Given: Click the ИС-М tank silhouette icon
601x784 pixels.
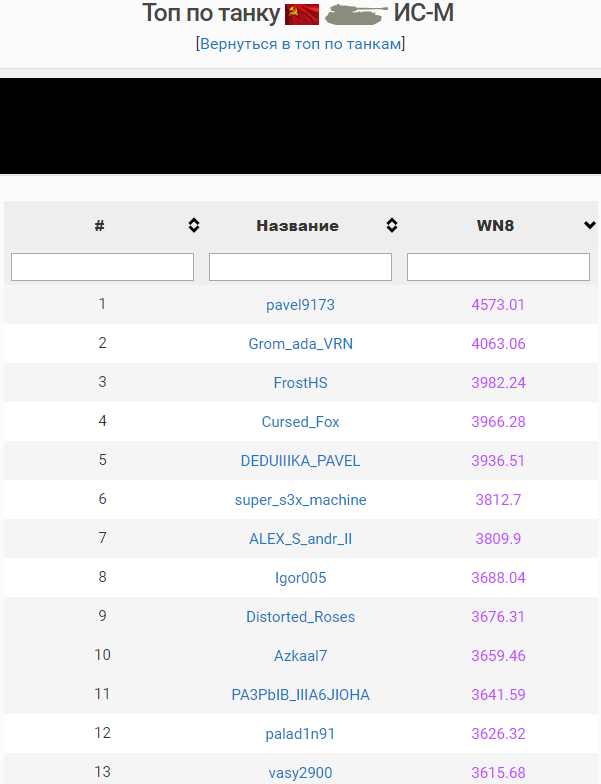Looking at the screenshot, I should coord(355,14).
